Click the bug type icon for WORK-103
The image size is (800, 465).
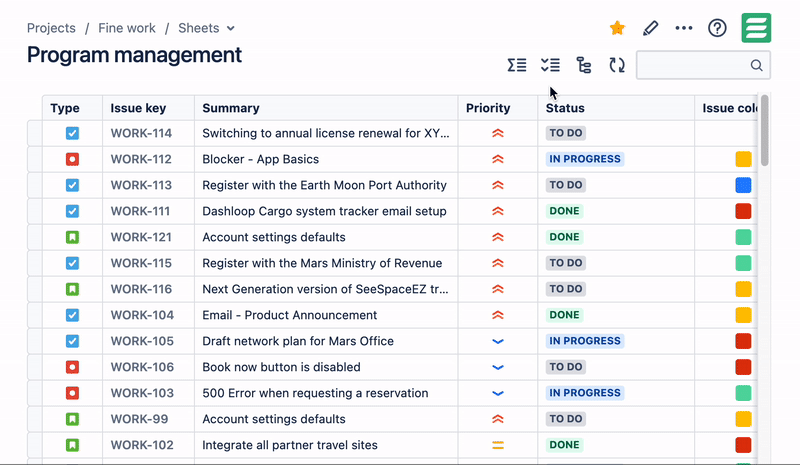pyautogui.click(x=72, y=393)
